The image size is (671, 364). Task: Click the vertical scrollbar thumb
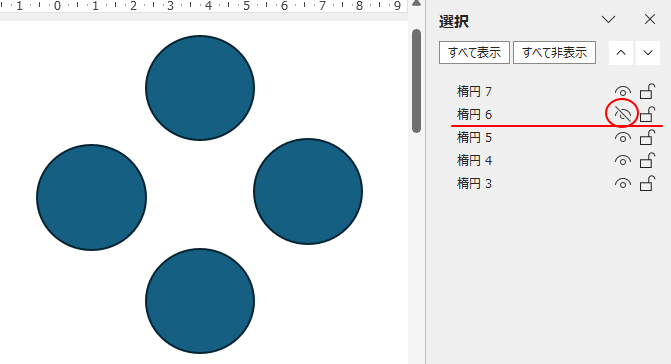pyautogui.click(x=416, y=81)
